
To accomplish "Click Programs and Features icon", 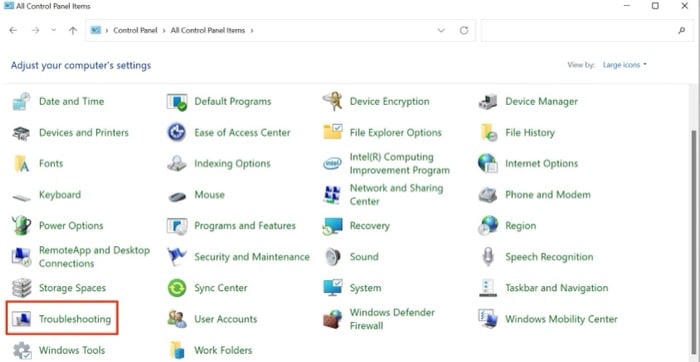I will click(177, 226).
